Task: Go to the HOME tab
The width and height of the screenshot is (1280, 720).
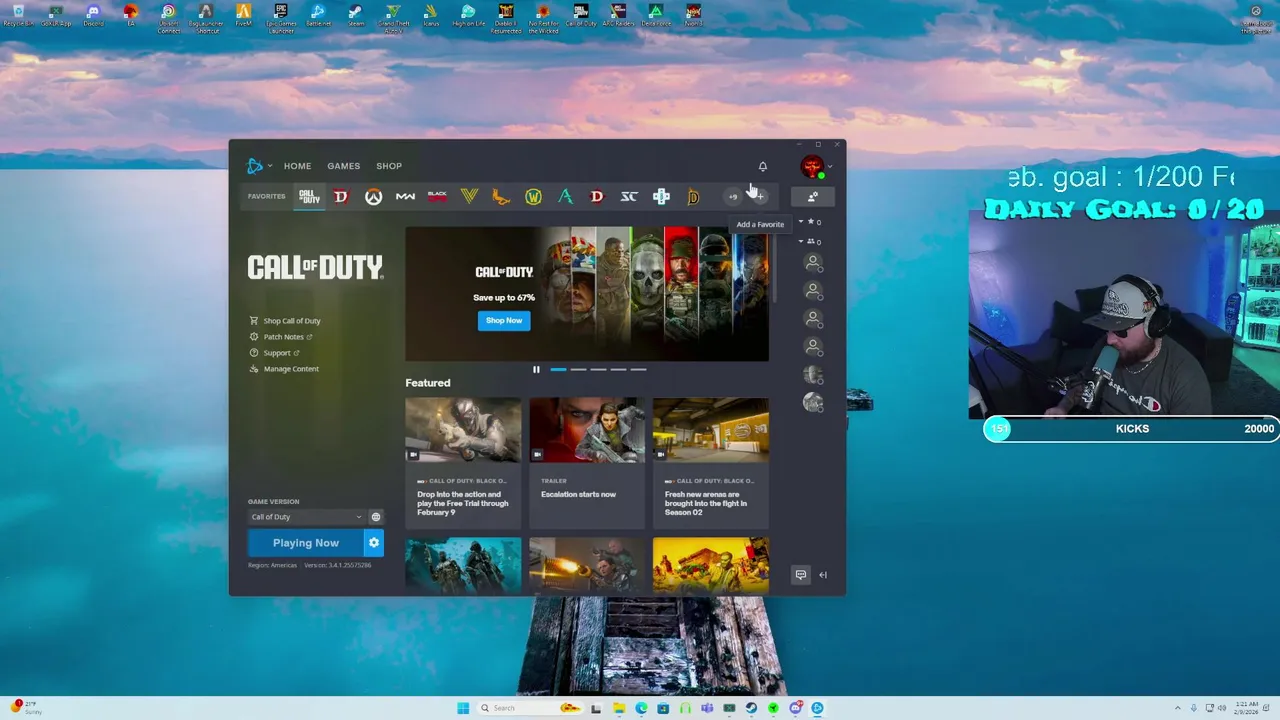Action: (297, 166)
